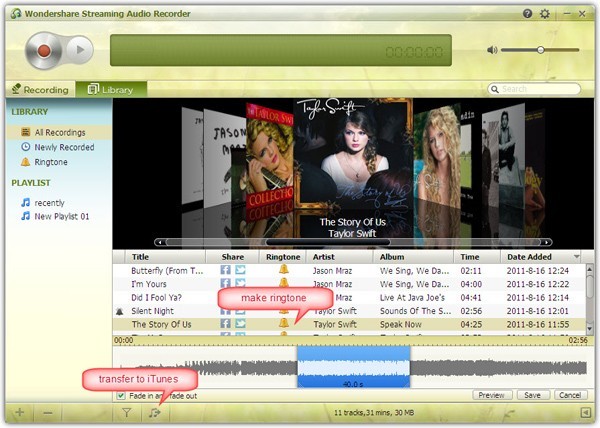This screenshot has width=600, height=428.
Task: Switch to the Recording tab
Action: tap(40, 90)
